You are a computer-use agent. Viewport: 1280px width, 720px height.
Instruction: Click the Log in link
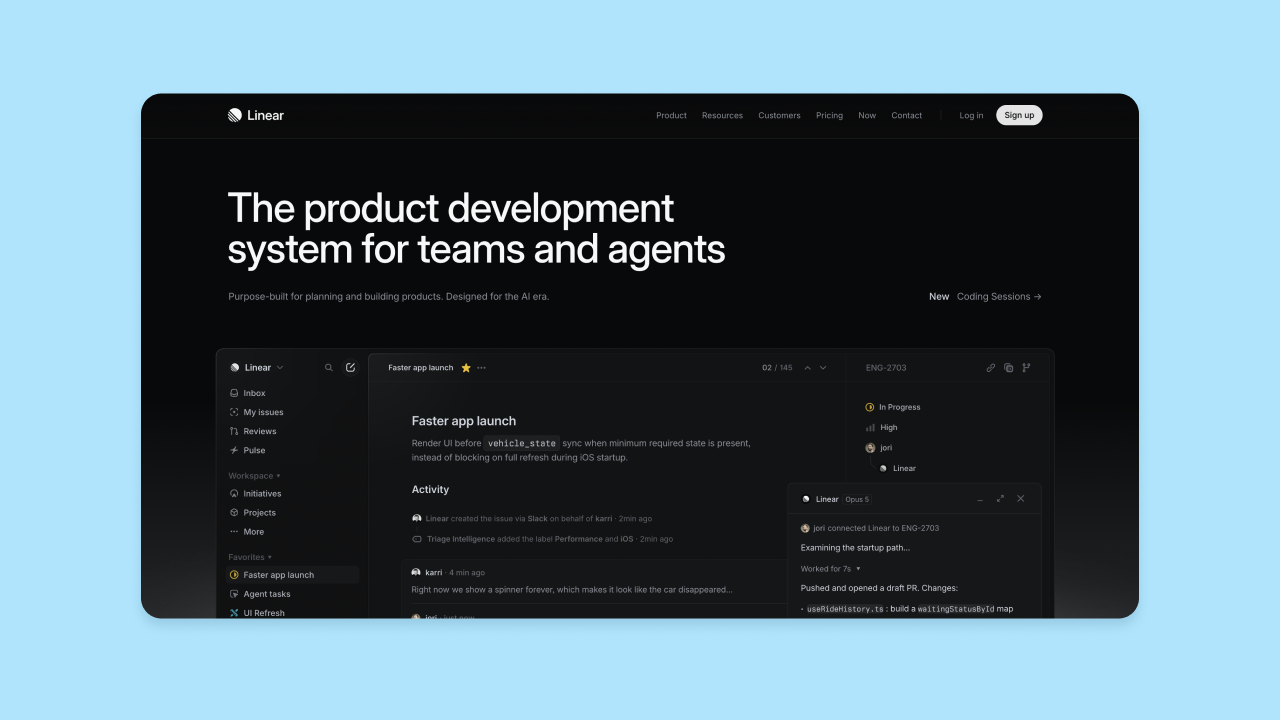tap(971, 116)
